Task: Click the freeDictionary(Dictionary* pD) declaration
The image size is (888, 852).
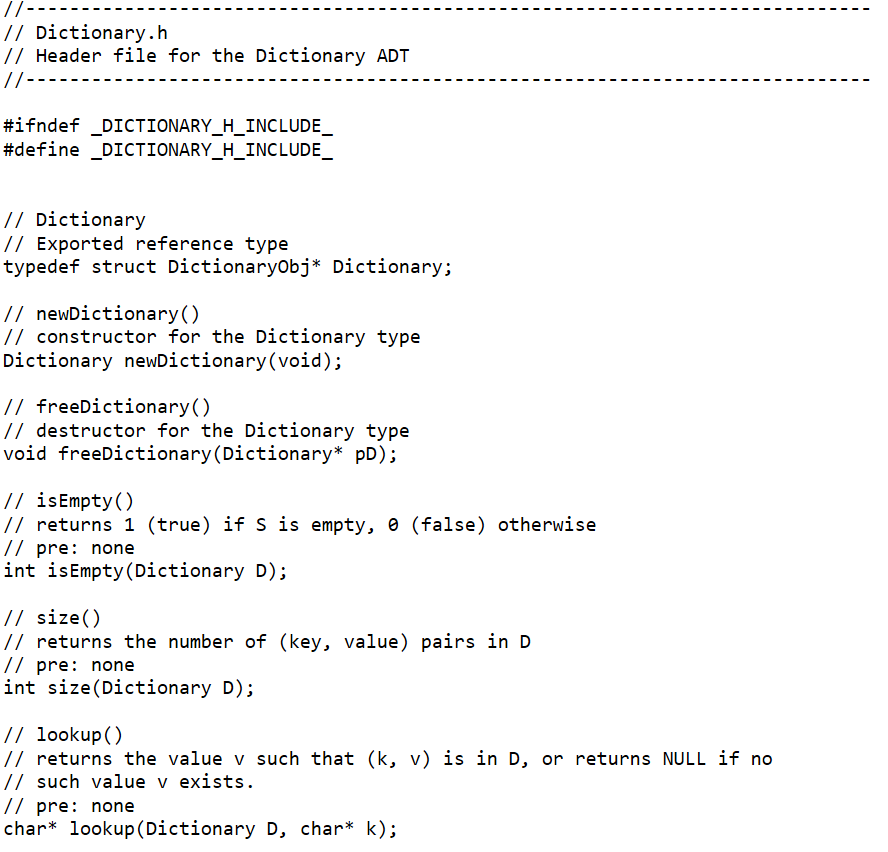Action: 200,454
